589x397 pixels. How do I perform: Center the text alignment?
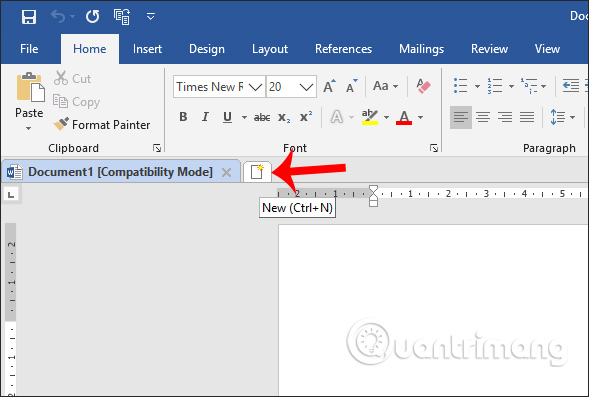click(483, 118)
